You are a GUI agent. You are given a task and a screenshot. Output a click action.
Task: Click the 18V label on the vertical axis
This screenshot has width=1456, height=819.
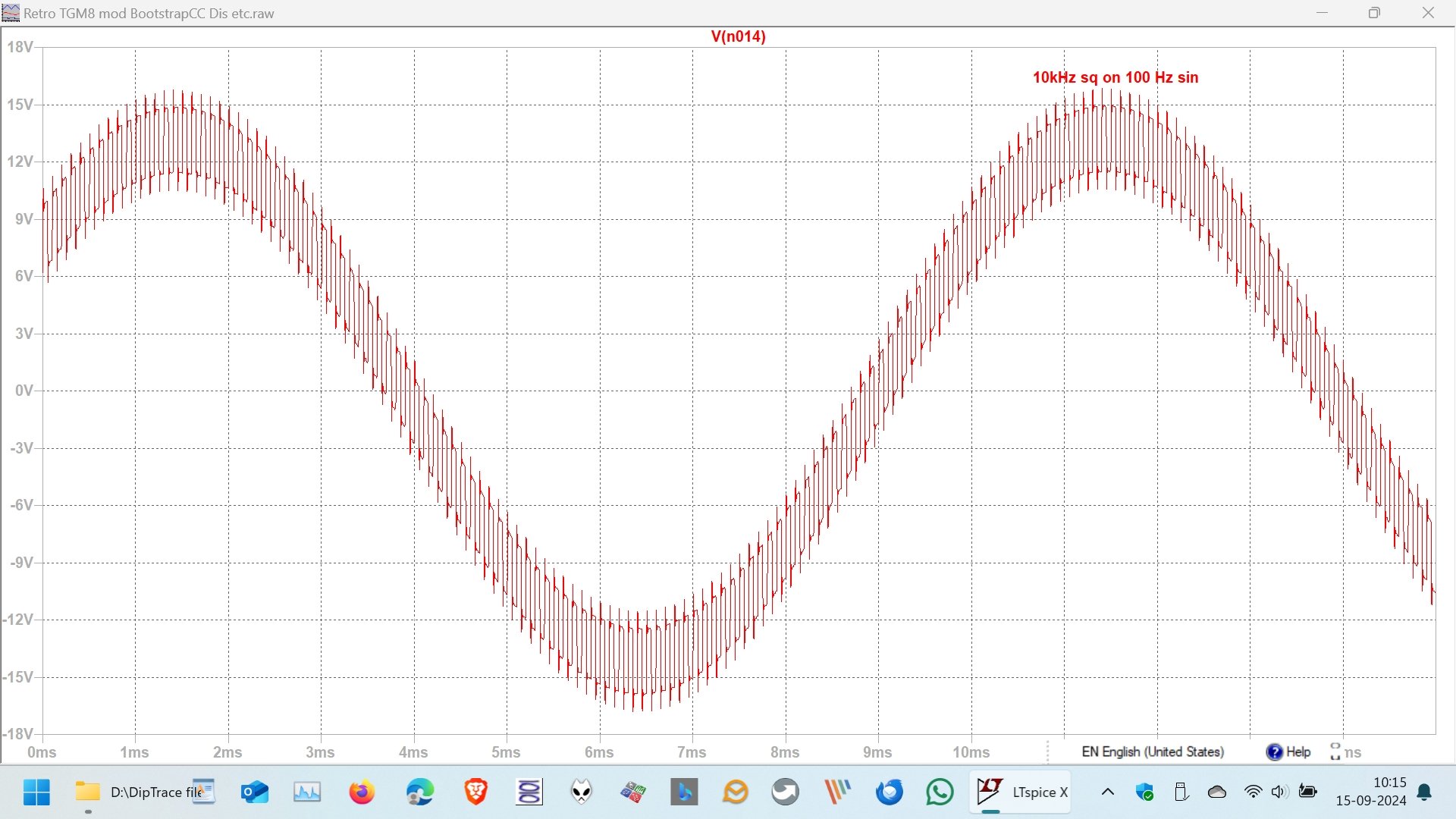tap(20, 47)
